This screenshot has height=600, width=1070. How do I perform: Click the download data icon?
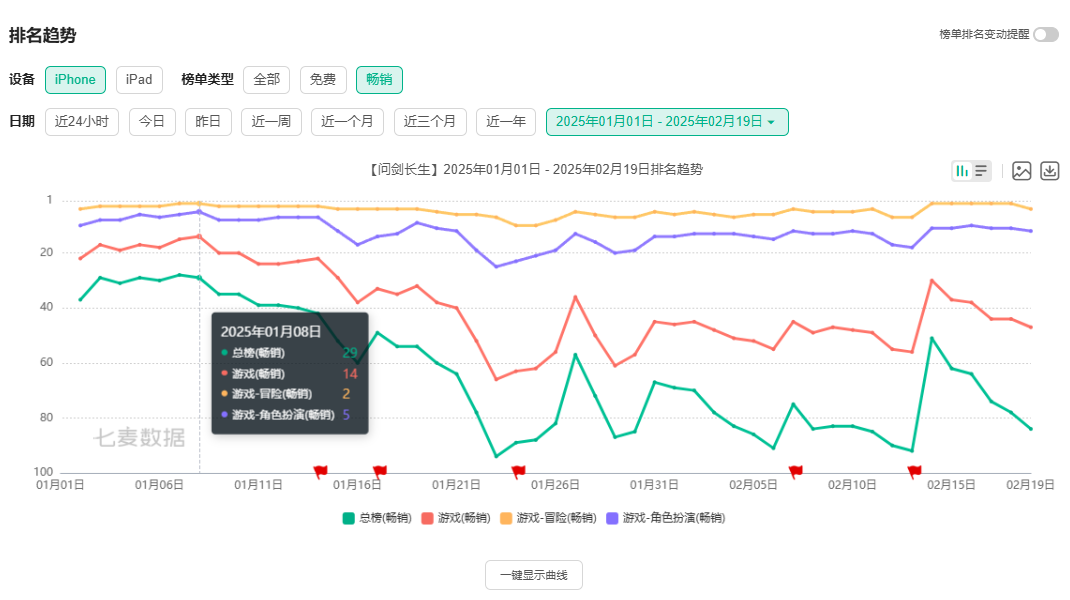(x=1050, y=171)
